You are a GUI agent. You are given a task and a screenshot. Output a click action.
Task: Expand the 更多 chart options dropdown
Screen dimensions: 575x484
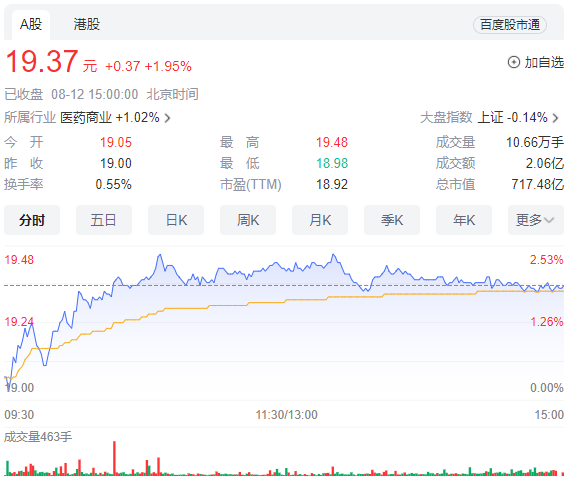[x=536, y=220]
